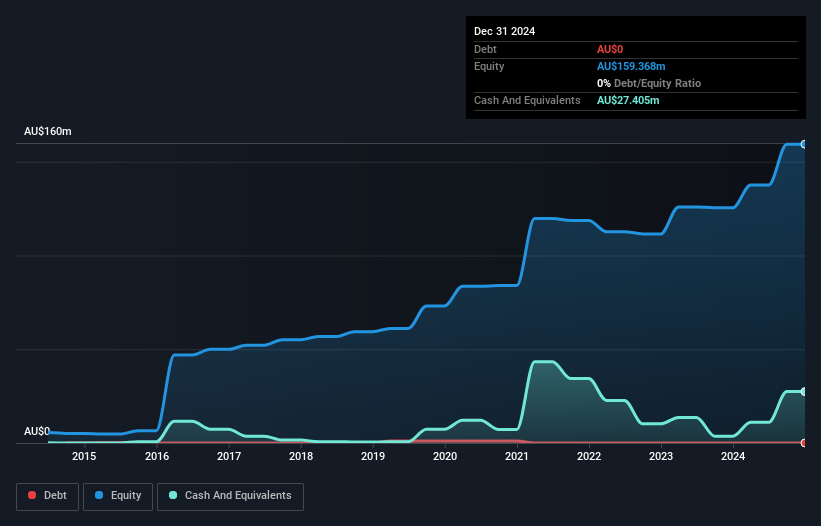Screen dimensions: 821x526
Task: Click the 2020 x-axis label
Action: click(445, 456)
